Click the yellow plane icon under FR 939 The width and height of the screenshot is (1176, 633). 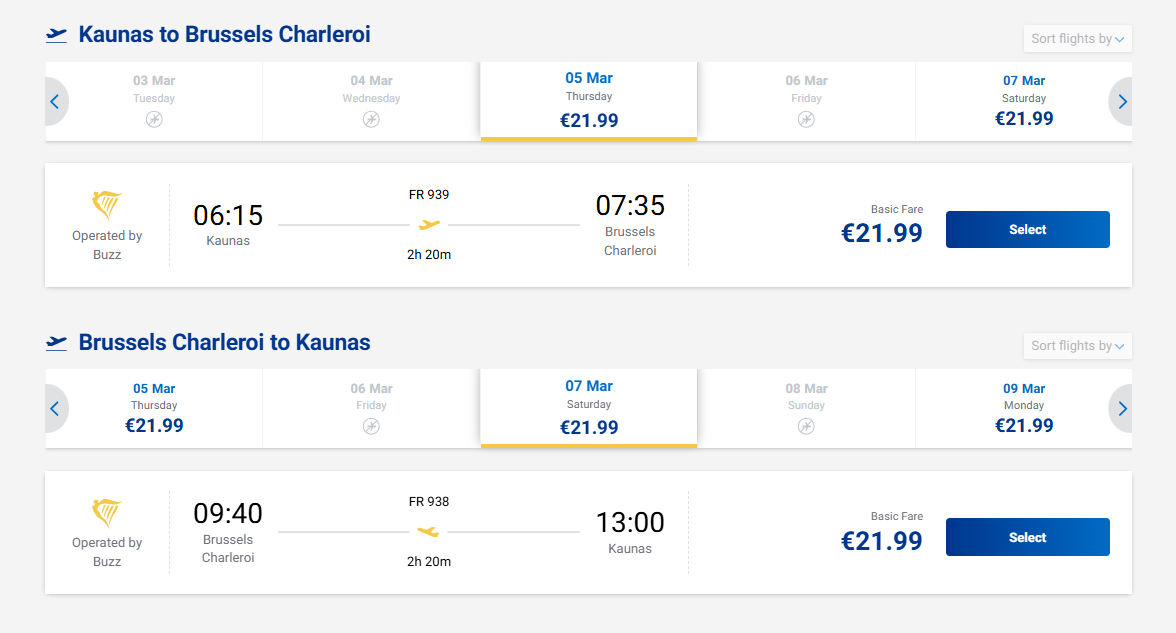click(429, 224)
